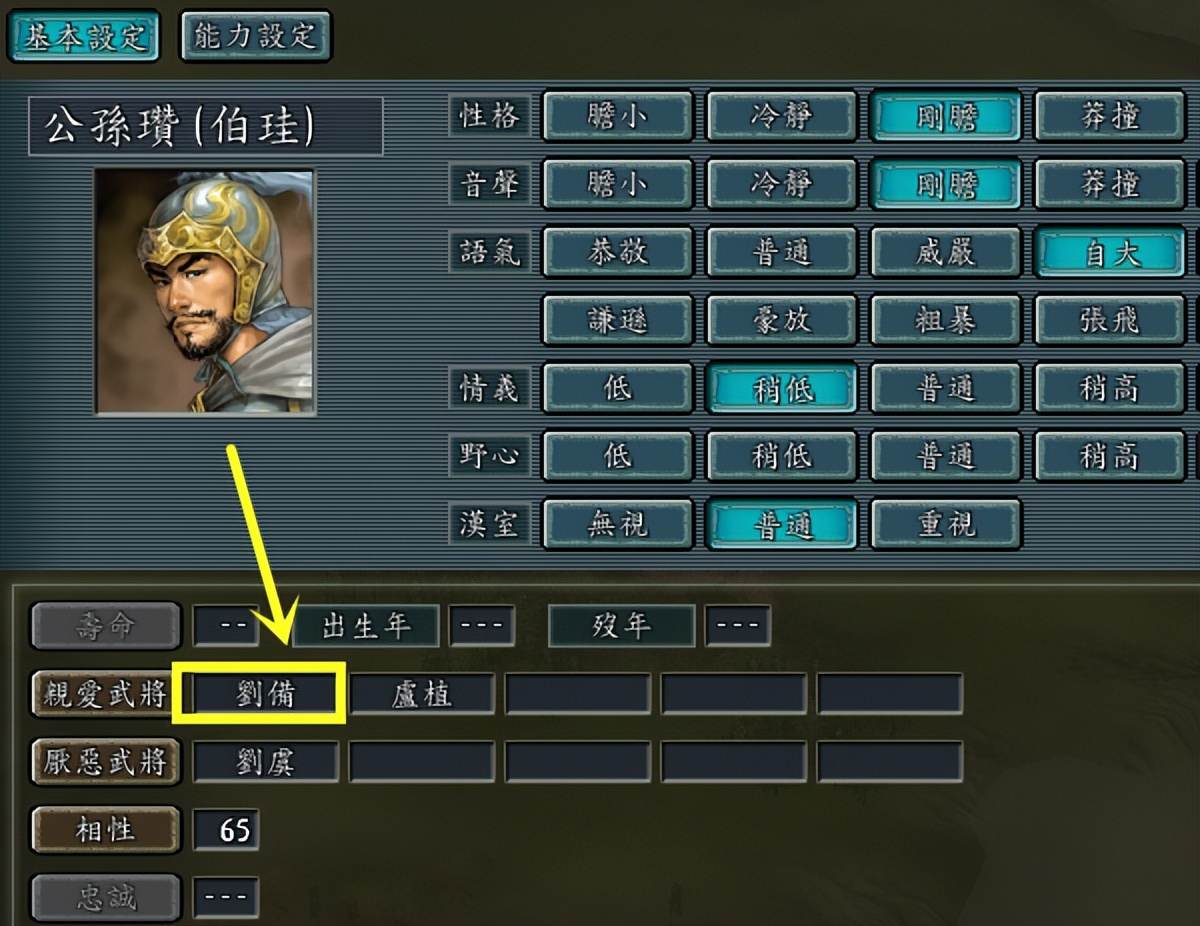
Task: Click the 親愛武將 button
Action: pyautogui.click(x=106, y=693)
